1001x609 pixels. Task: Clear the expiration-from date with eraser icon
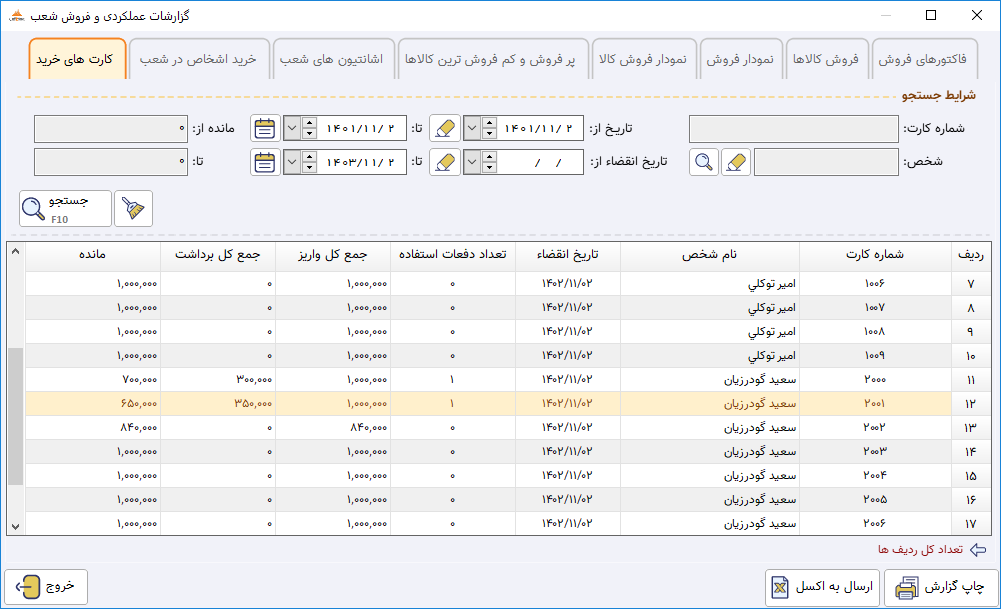pos(445,162)
